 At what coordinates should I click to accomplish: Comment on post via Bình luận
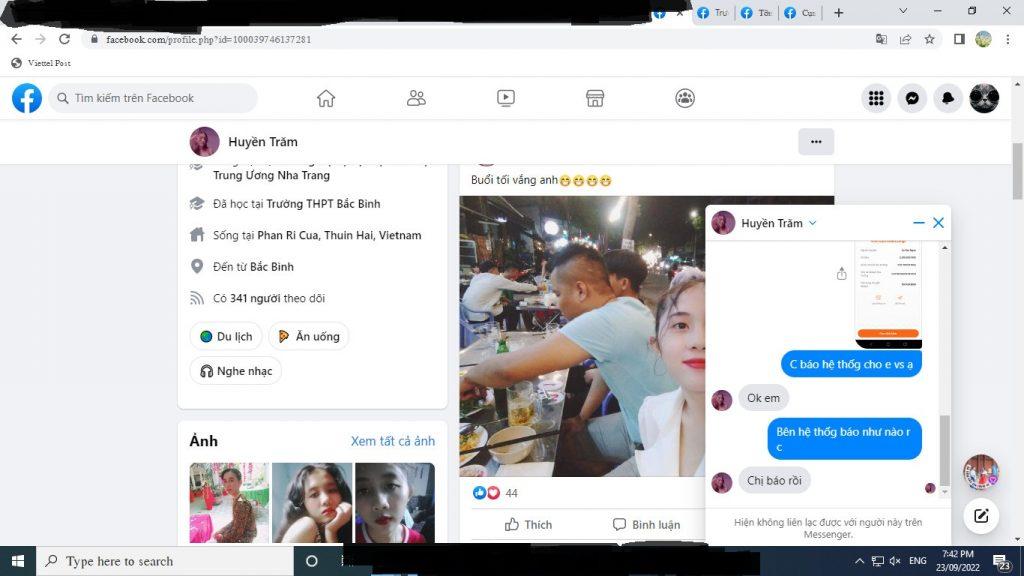646,525
